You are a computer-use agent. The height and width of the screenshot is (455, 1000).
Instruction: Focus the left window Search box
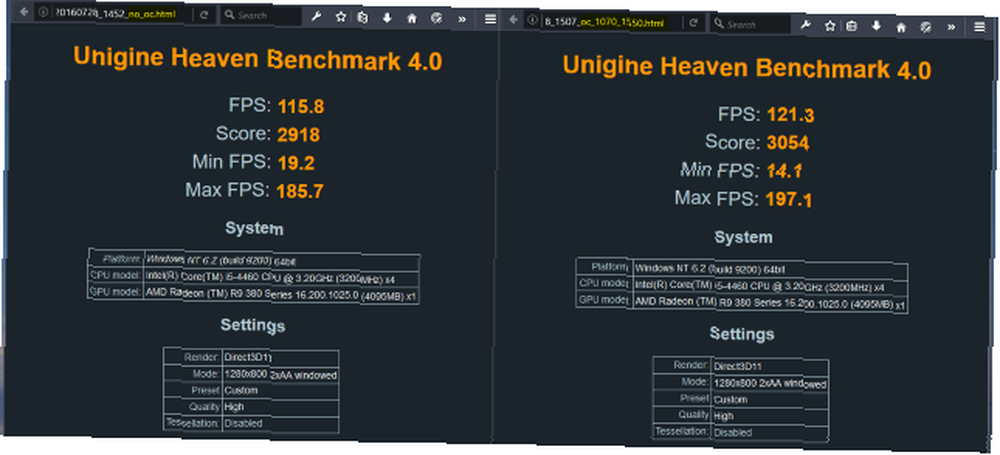(x=260, y=15)
